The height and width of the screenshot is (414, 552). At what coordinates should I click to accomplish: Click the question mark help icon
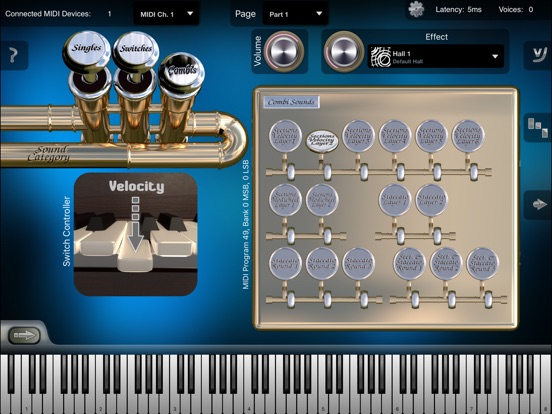click(13, 55)
